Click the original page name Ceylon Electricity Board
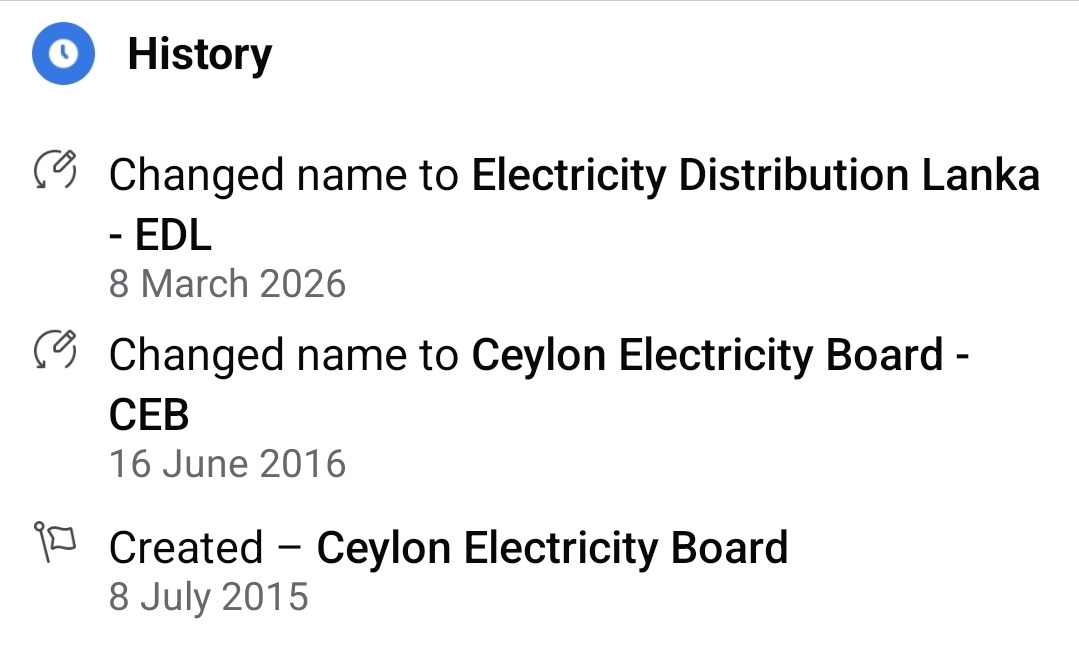Image resolution: width=1079 pixels, height=661 pixels. (x=552, y=548)
